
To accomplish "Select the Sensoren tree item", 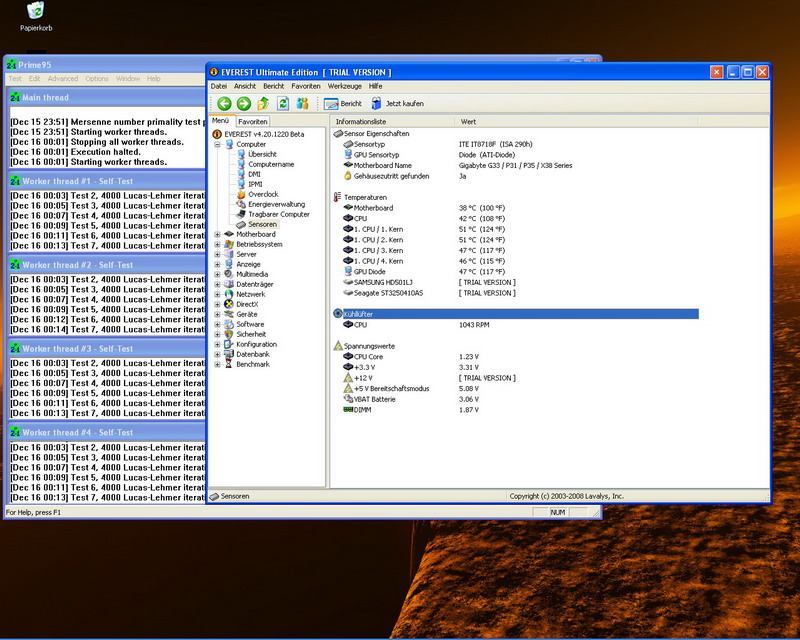I will click(x=262, y=224).
